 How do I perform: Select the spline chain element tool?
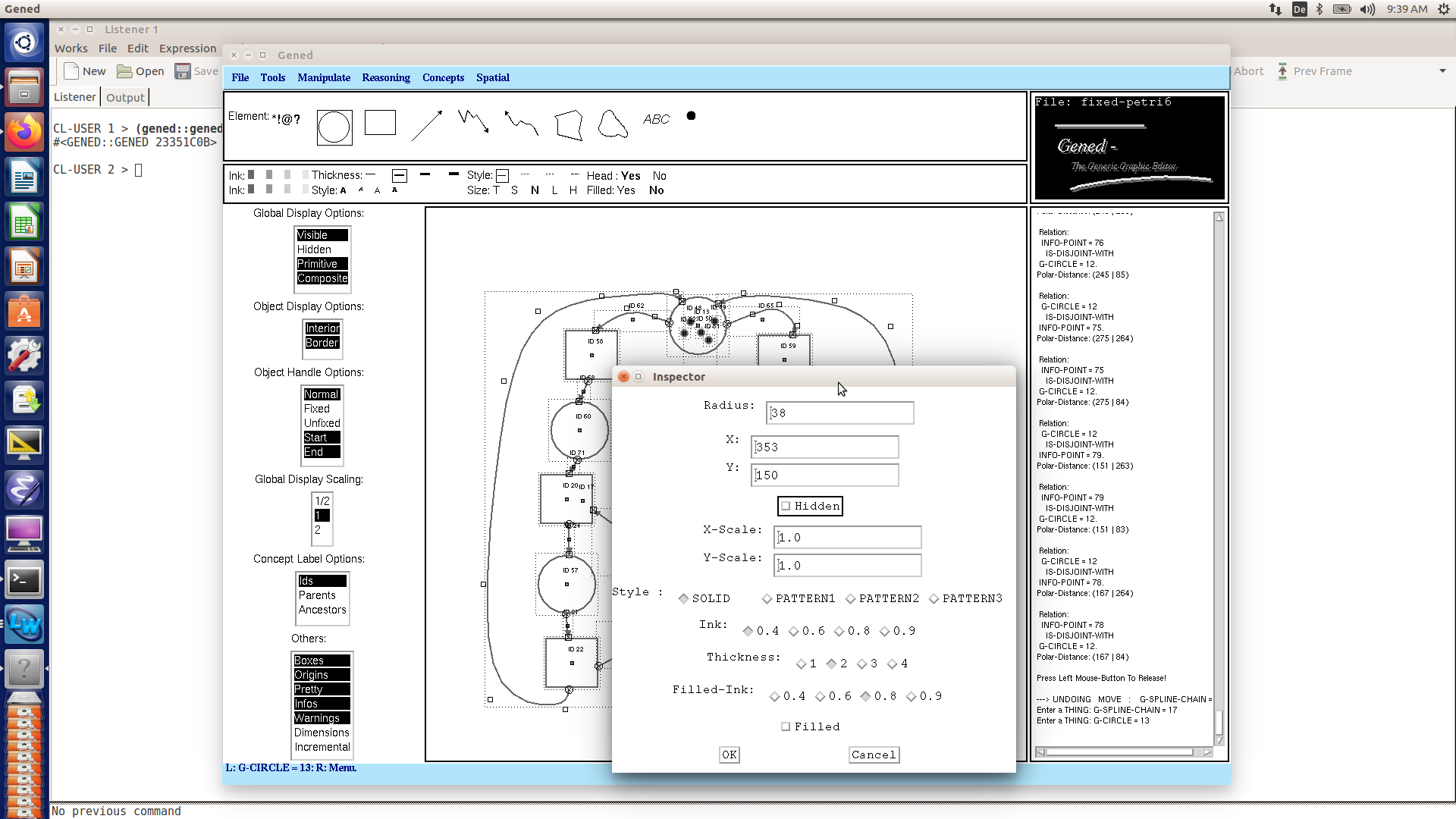coord(522,123)
